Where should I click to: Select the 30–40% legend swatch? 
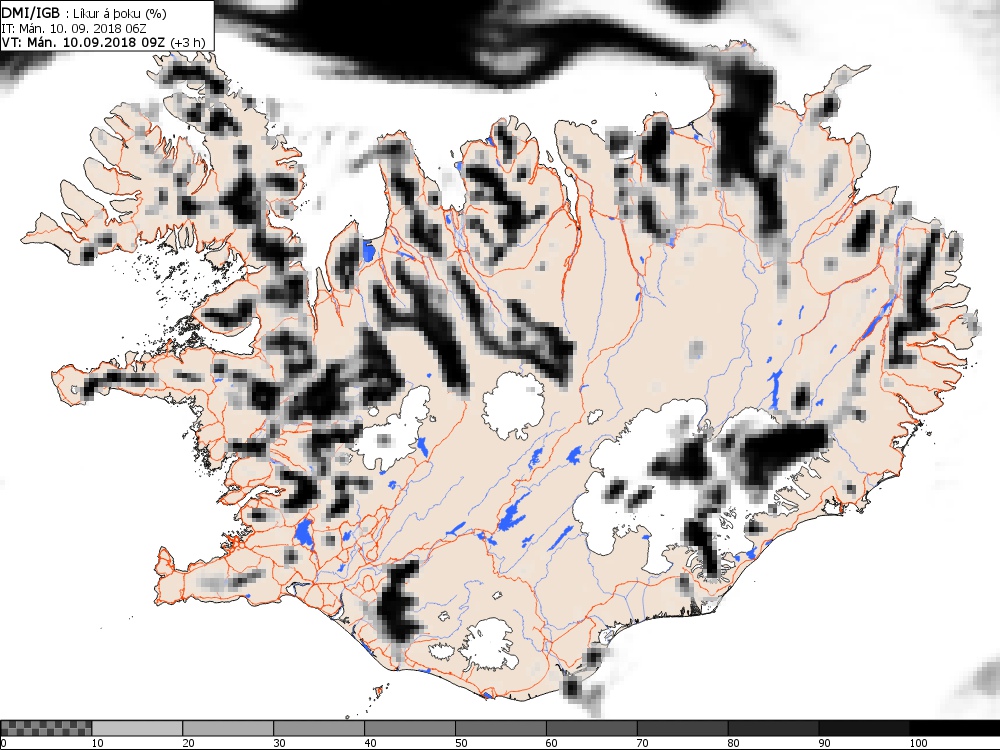[318, 728]
